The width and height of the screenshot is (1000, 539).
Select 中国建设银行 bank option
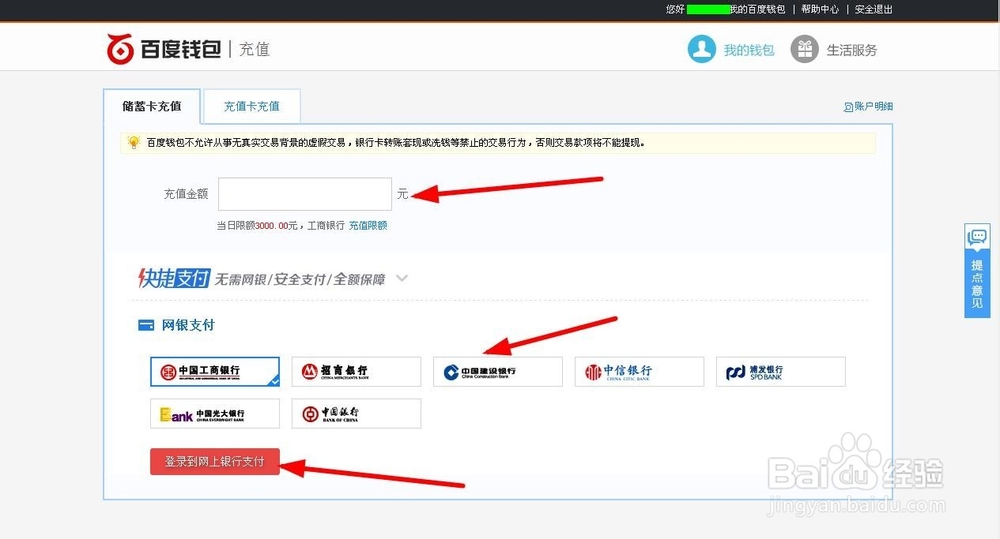[x=498, y=371]
